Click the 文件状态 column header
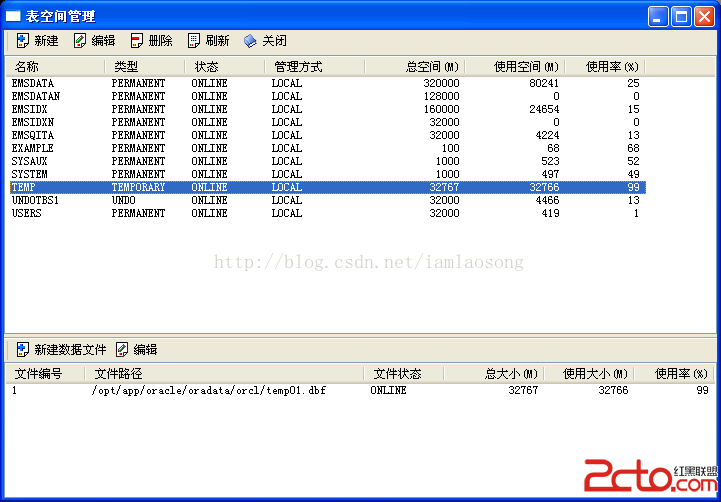The height and width of the screenshot is (502, 721). click(403, 374)
